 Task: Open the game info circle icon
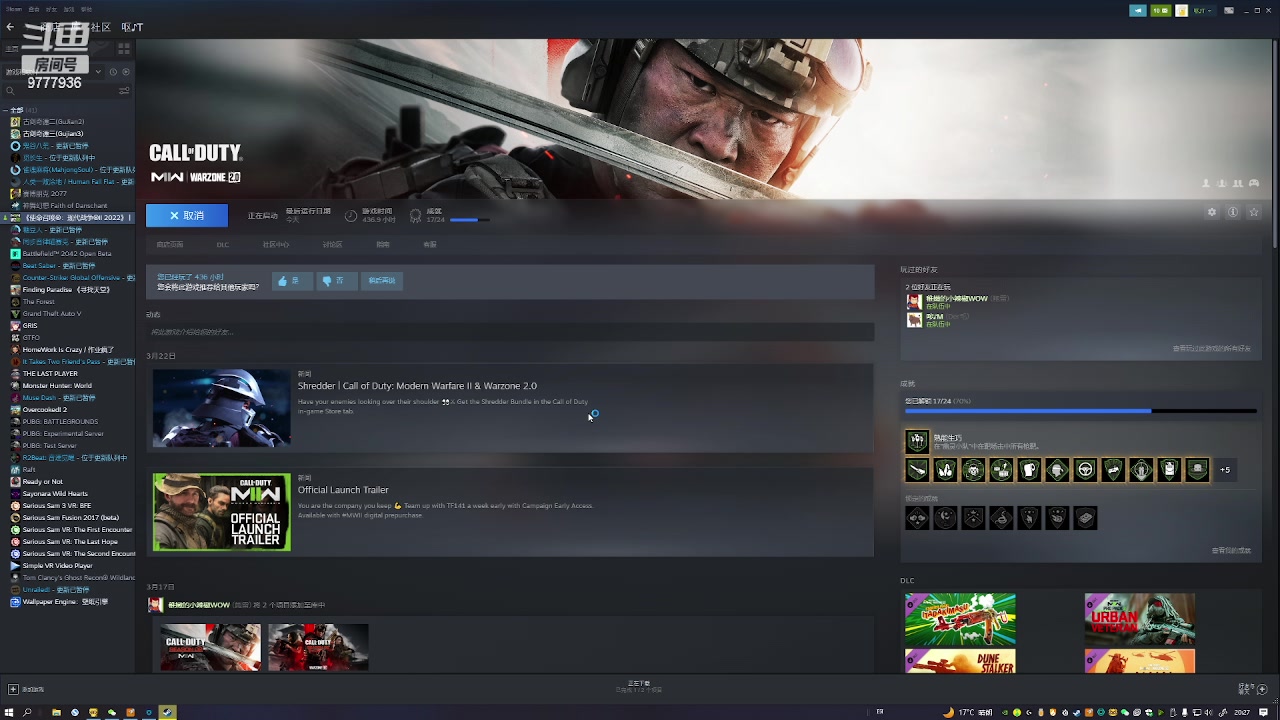[x=1233, y=212]
